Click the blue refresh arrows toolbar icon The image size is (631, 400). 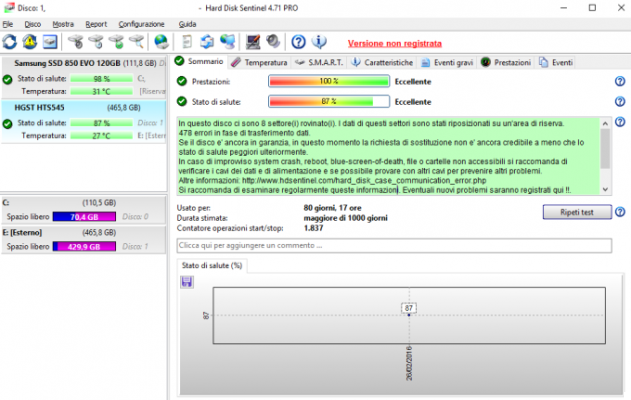(10, 42)
